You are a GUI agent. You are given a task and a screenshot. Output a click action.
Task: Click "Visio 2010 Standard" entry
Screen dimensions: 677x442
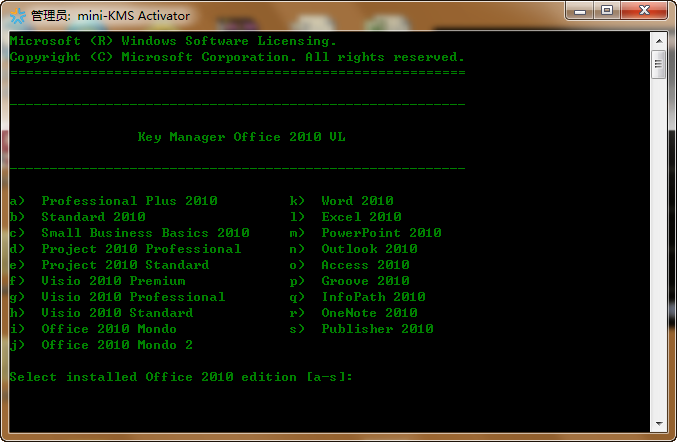point(117,313)
